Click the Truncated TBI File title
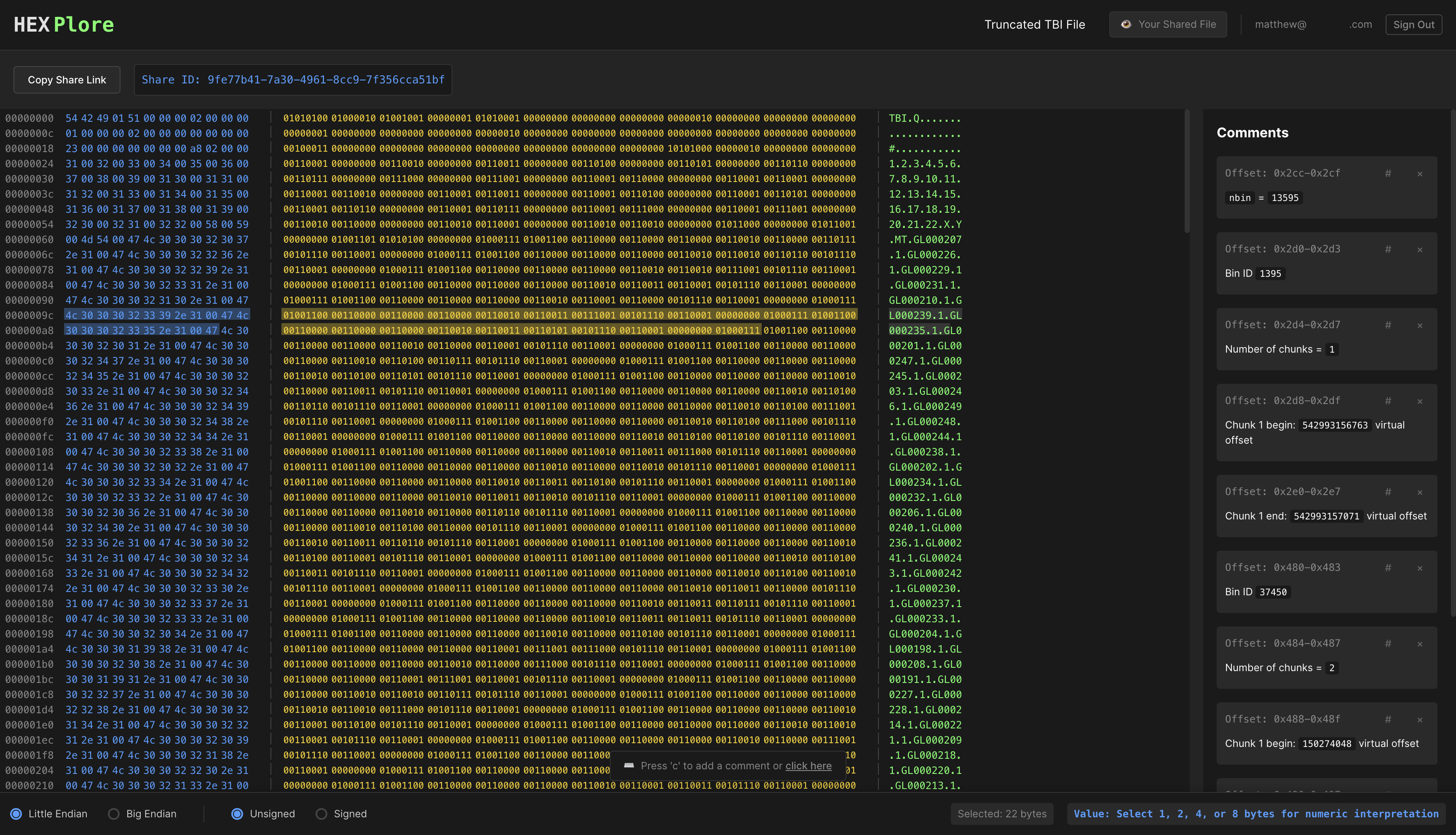The height and width of the screenshot is (835, 1456). coord(1035,25)
